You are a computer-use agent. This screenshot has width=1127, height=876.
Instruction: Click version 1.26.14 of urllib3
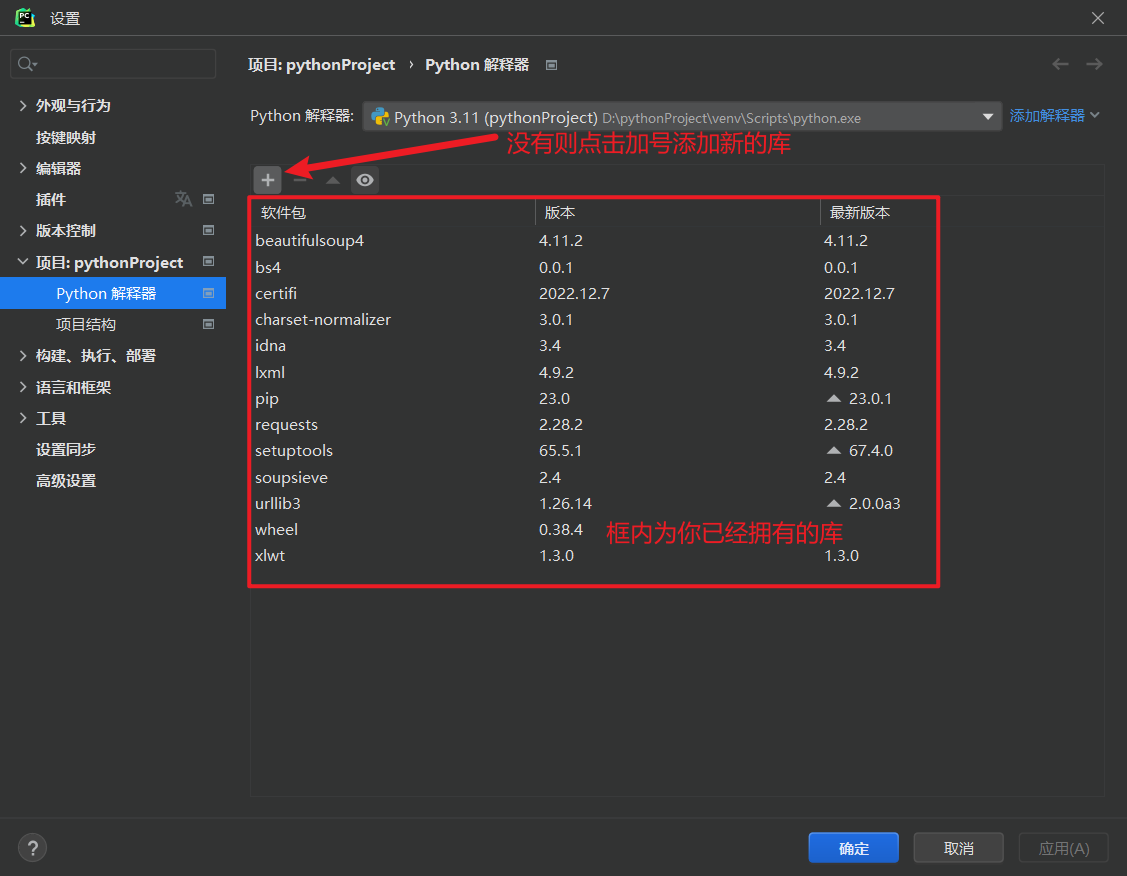tap(566, 503)
